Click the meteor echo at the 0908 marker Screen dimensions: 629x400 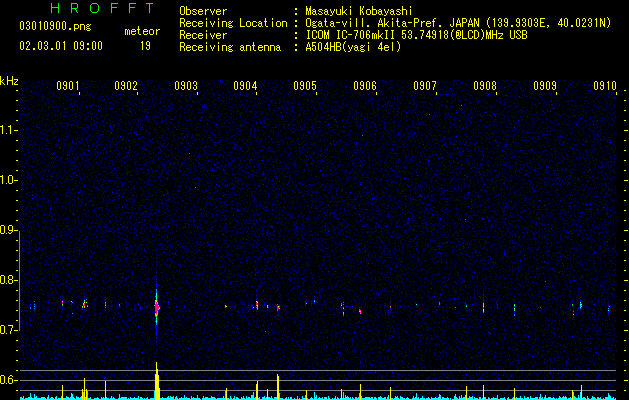[483, 307]
